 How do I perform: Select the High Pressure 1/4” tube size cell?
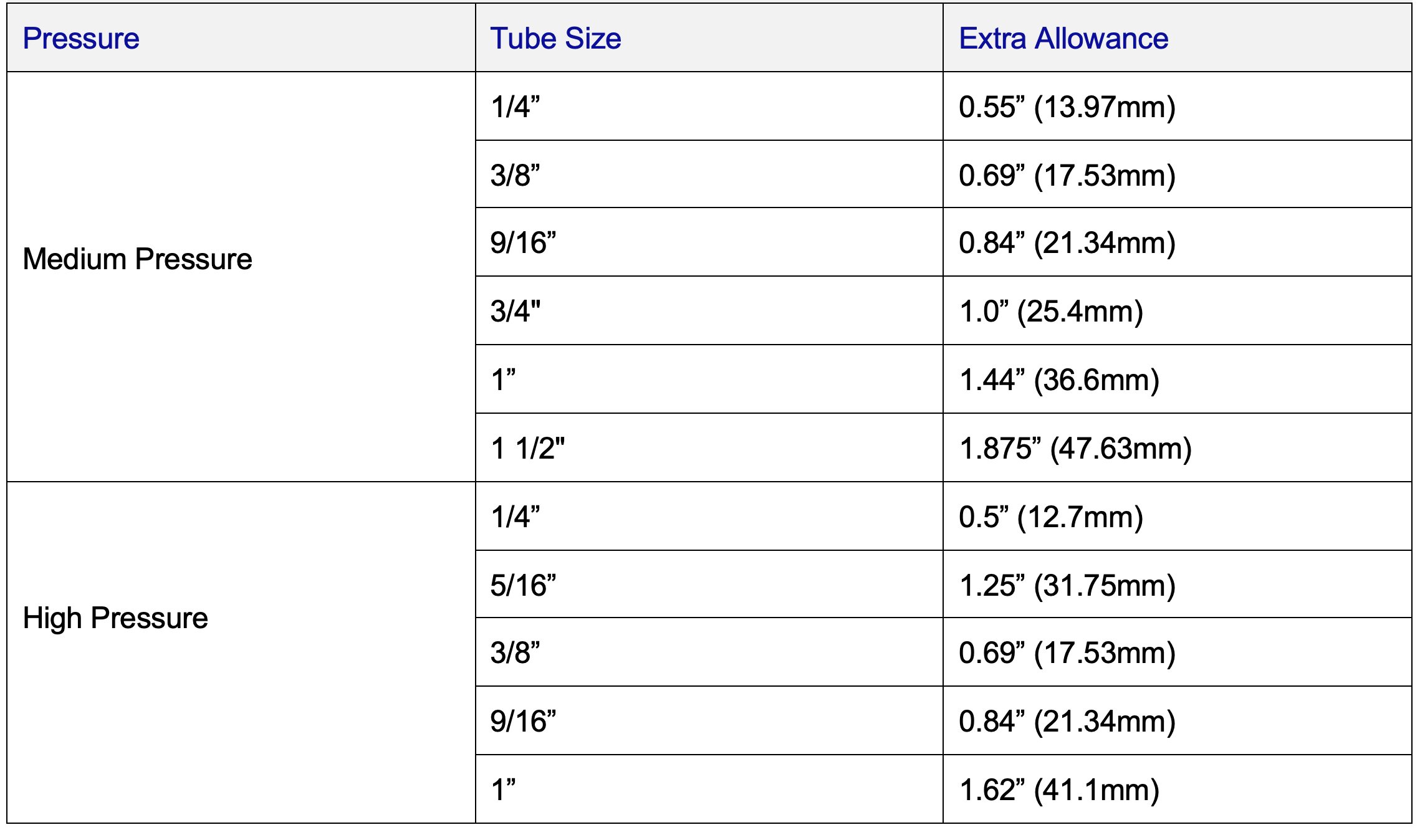tap(516, 517)
